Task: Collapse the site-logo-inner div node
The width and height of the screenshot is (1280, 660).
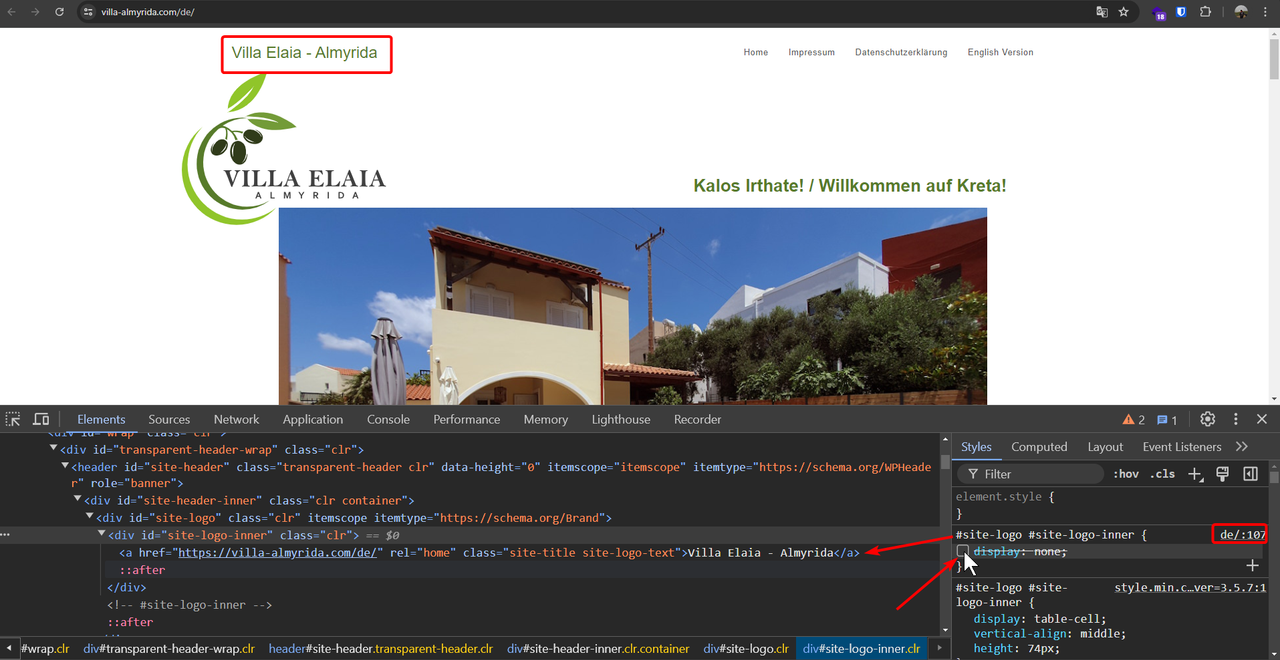Action: coord(101,535)
